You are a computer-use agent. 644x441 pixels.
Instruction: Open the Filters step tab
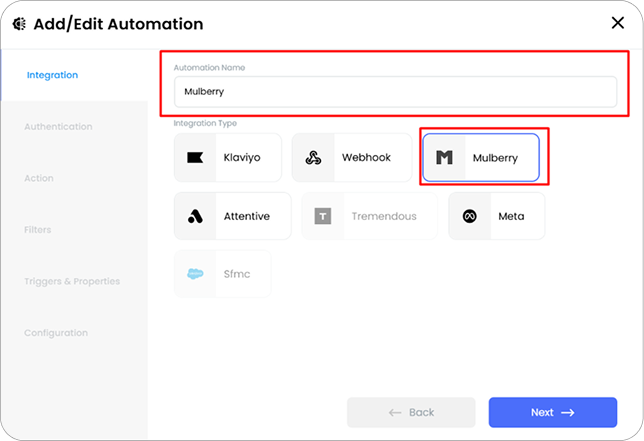pos(38,230)
